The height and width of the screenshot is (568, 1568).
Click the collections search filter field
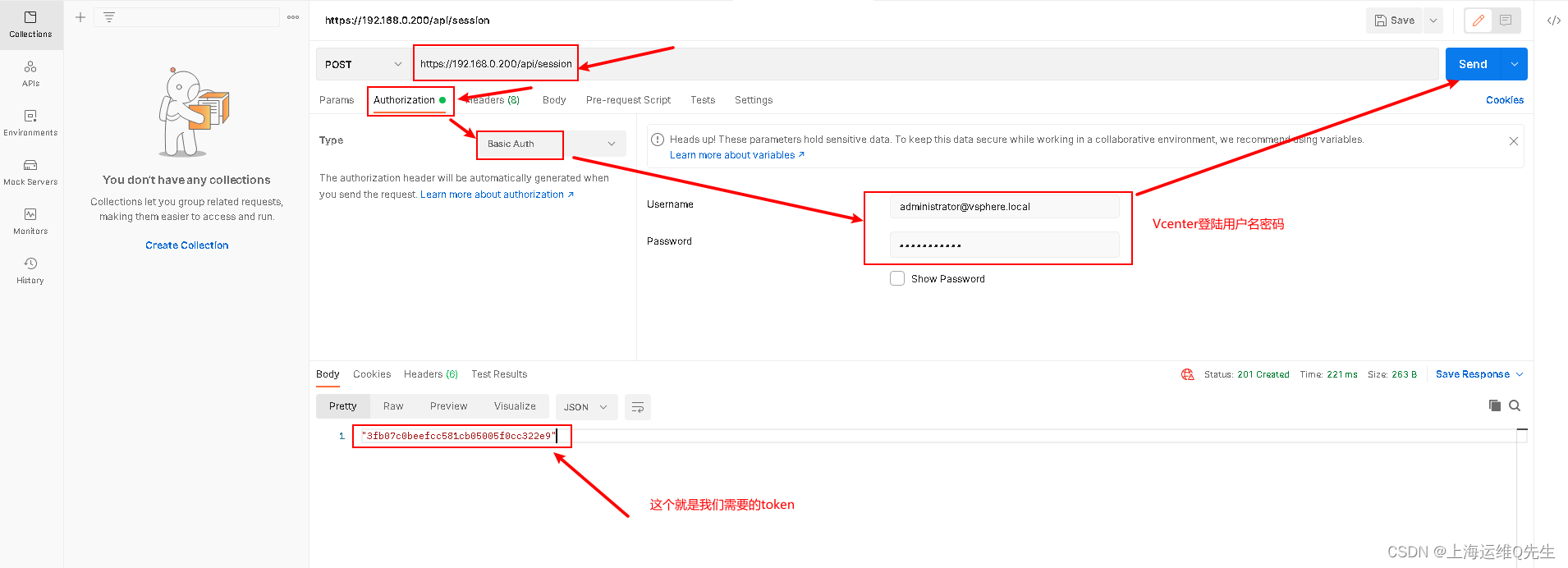tap(187, 17)
